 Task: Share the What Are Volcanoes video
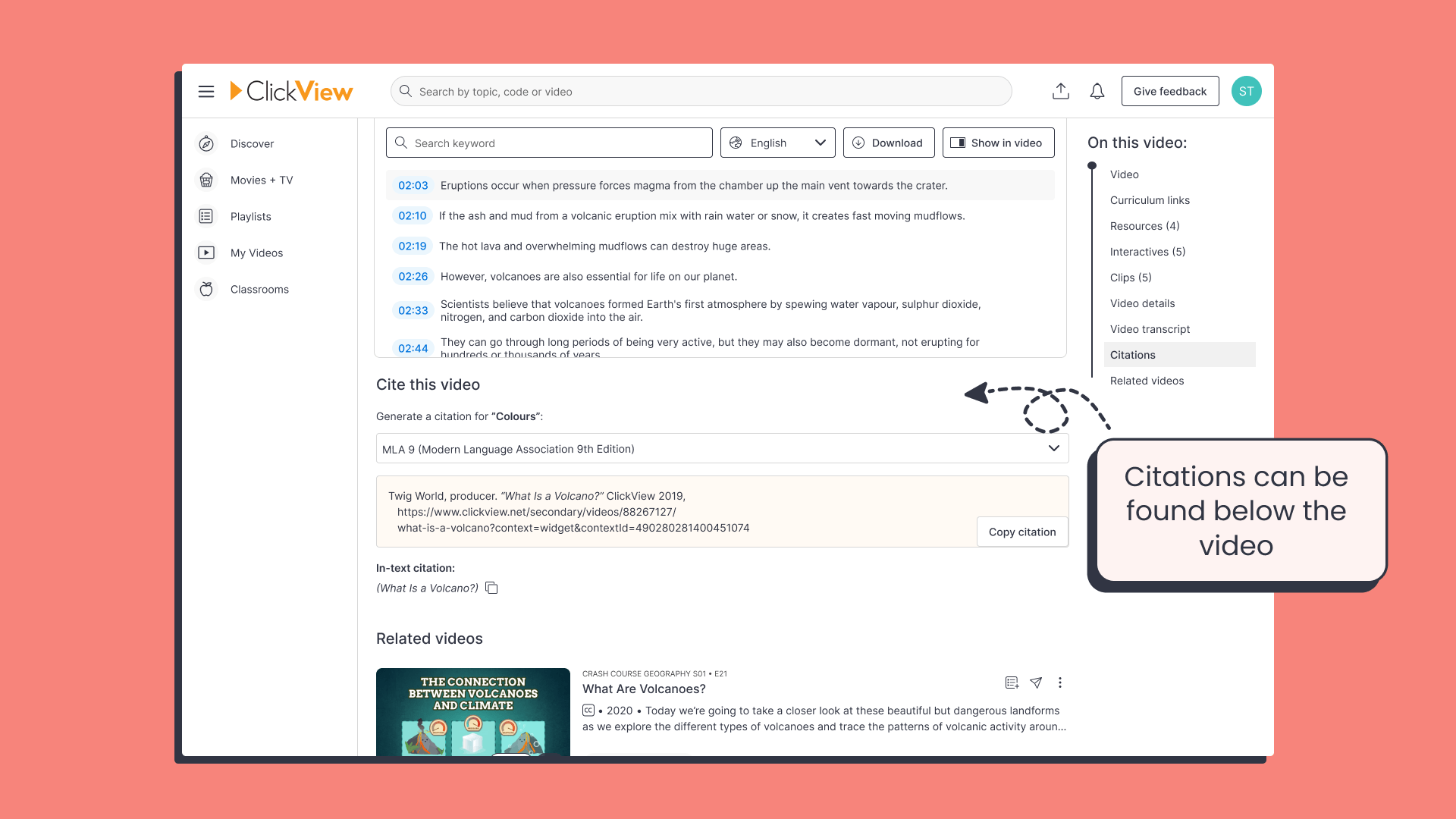click(1036, 682)
